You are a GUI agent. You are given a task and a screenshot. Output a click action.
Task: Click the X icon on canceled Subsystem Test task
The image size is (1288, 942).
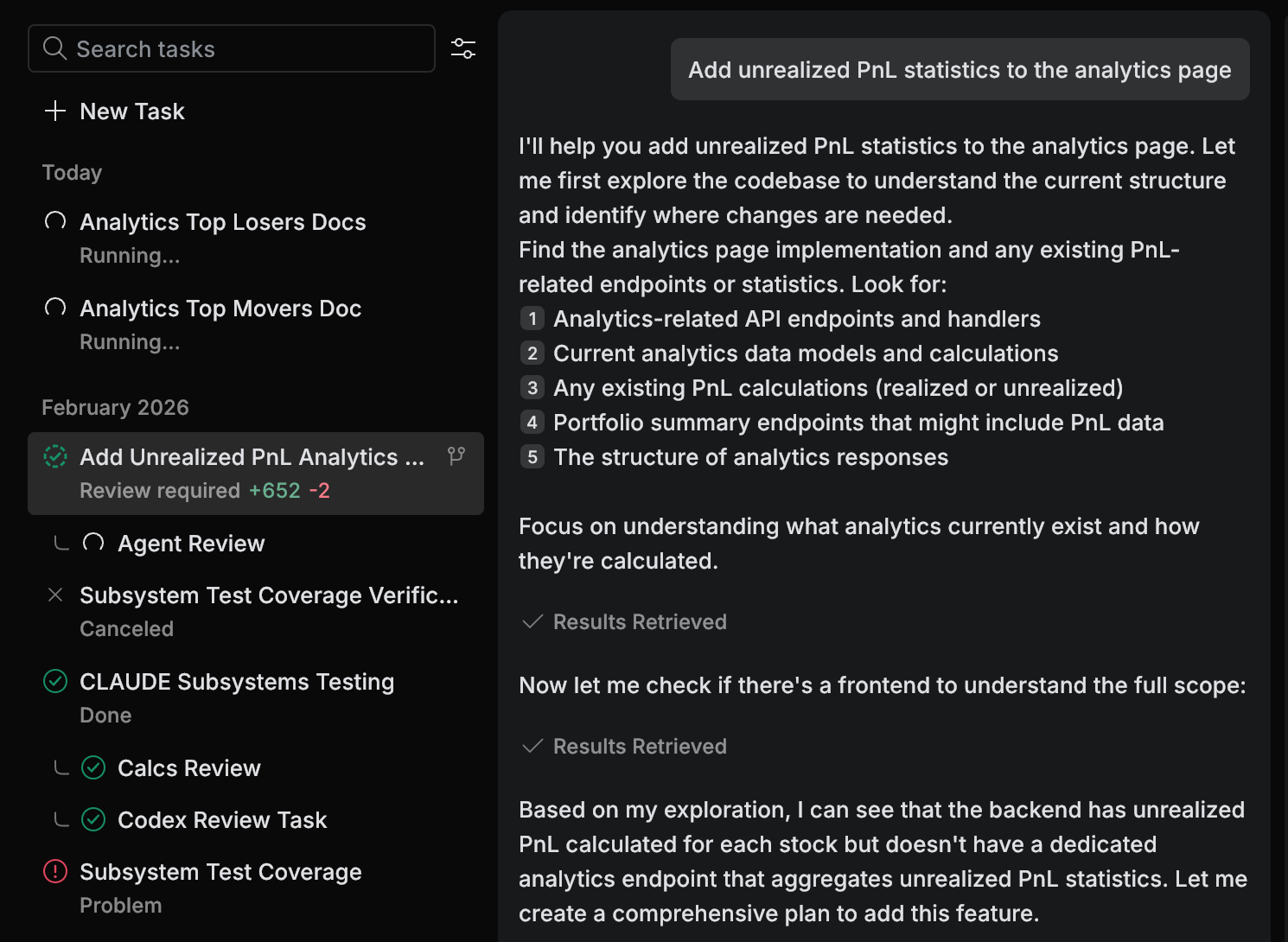click(x=55, y=595)
